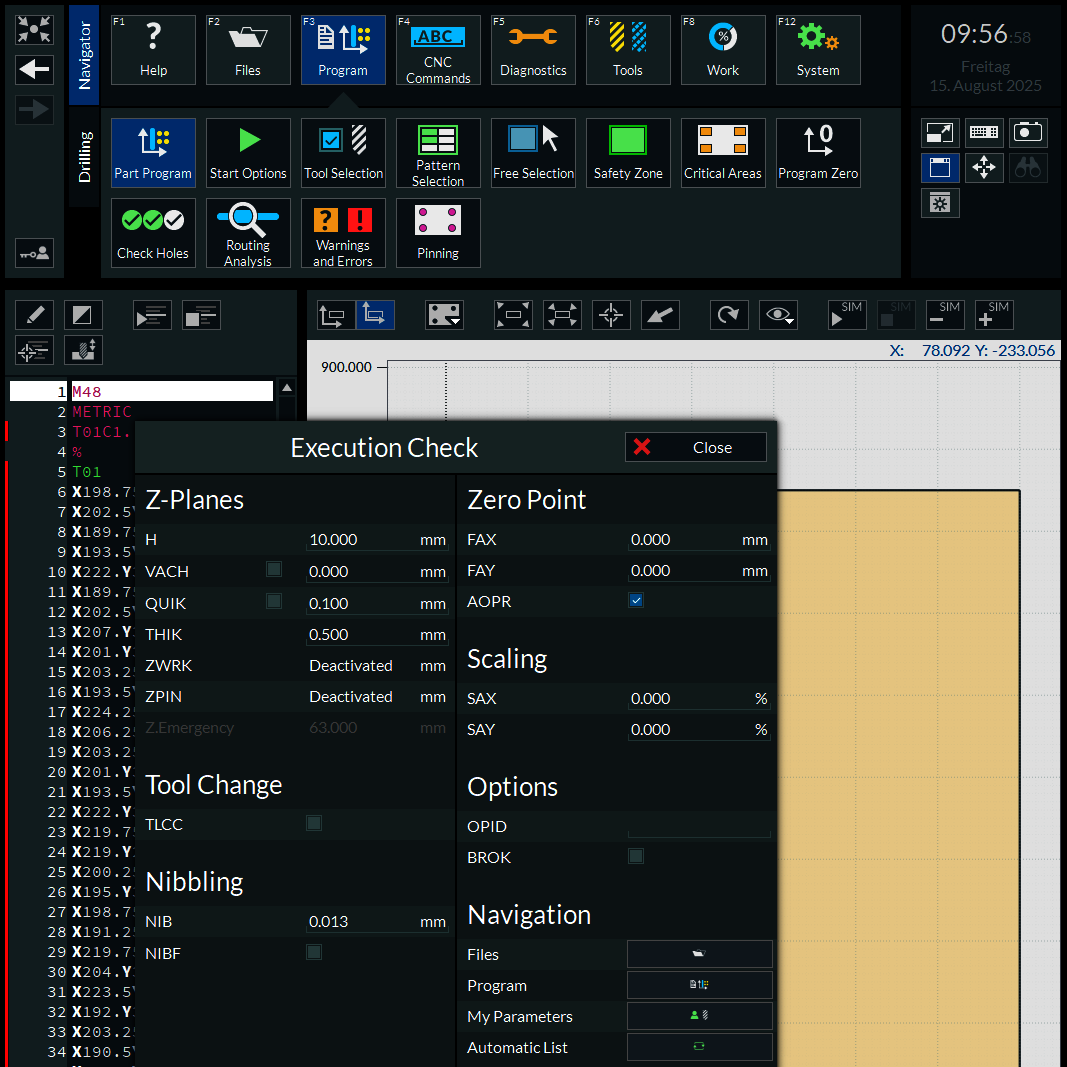Click the move arrows panel icon

984,167
